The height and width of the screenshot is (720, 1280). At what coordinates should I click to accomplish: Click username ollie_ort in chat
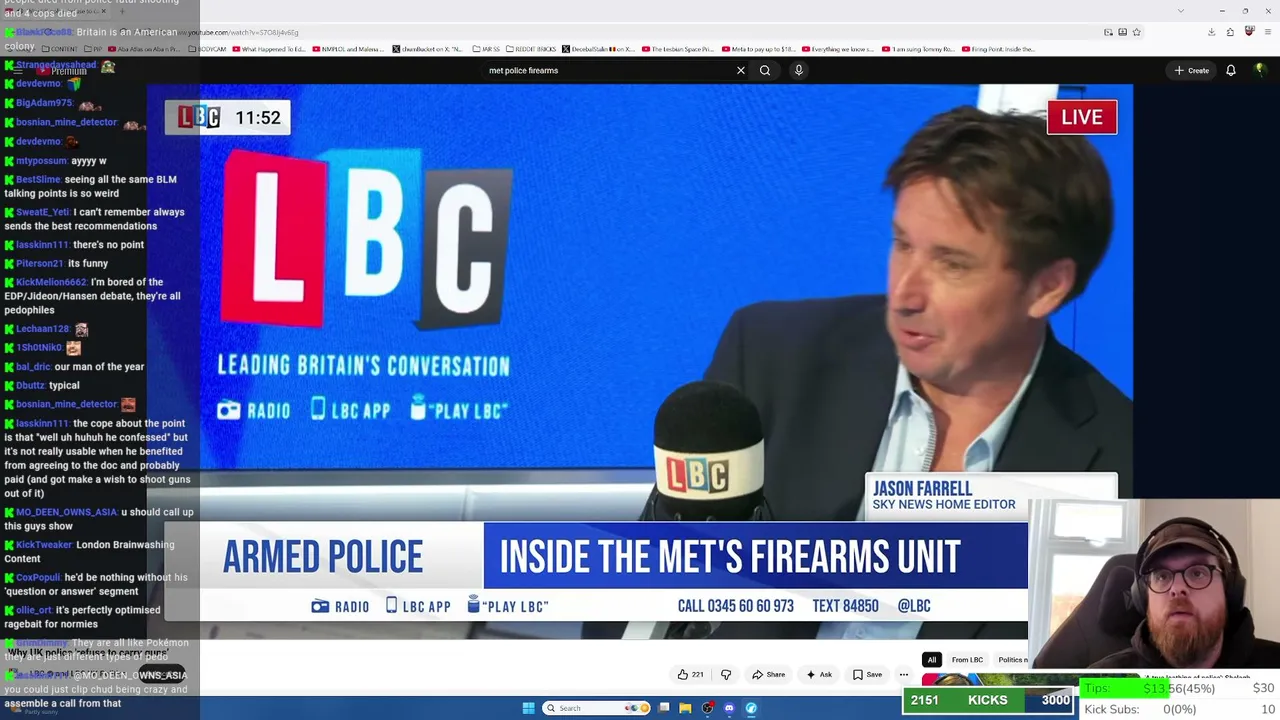pos(34,611)
